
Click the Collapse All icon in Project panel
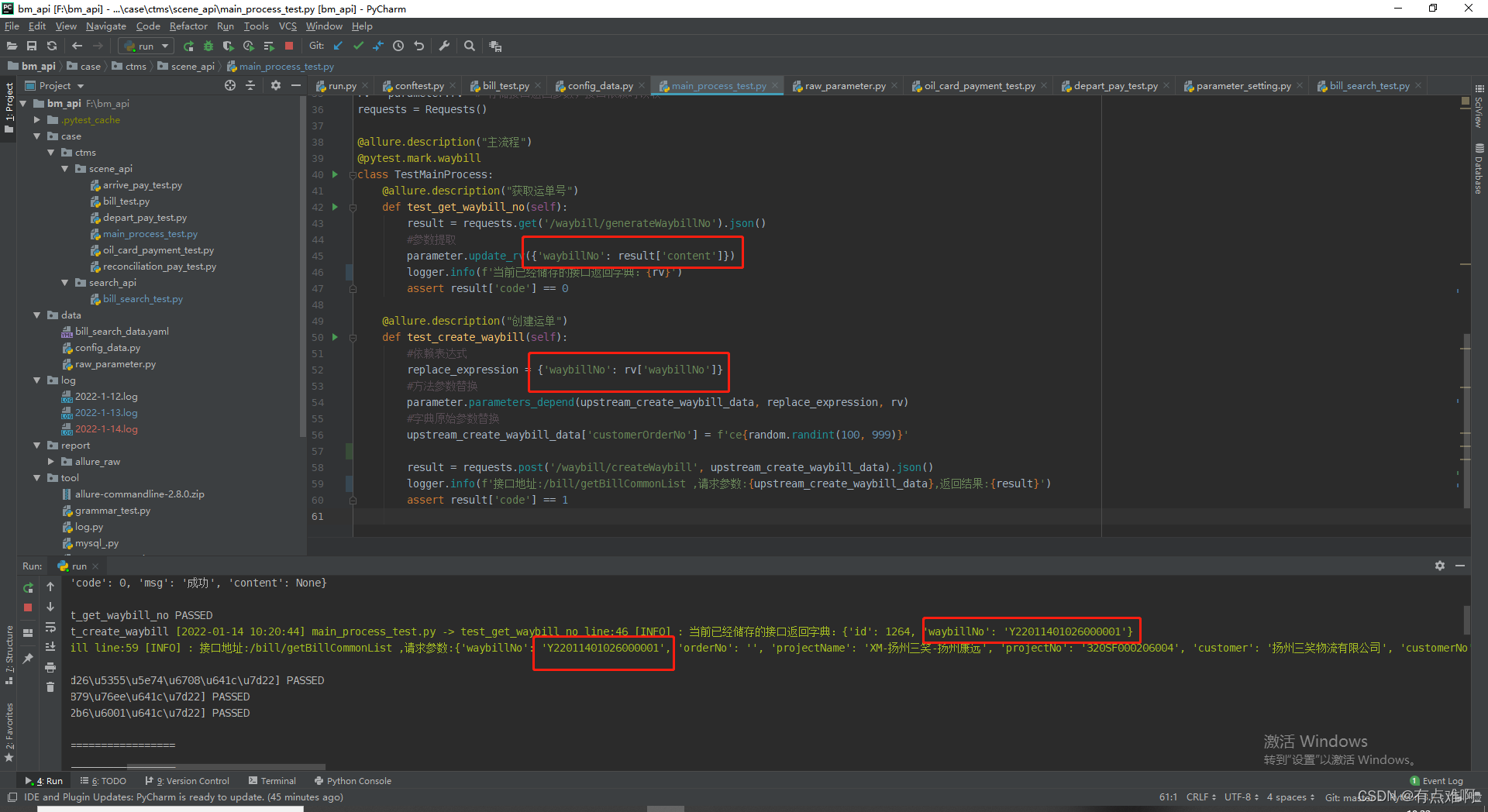click(250, 85)
